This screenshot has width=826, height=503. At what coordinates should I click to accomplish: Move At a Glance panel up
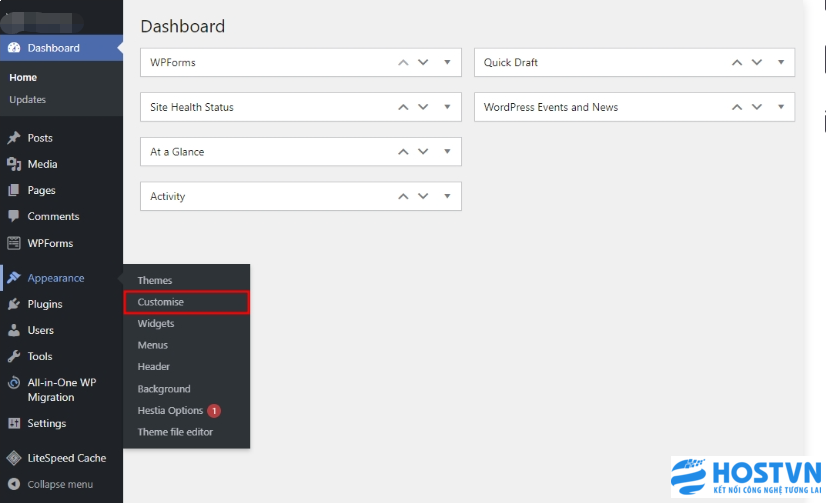(404, 152)
